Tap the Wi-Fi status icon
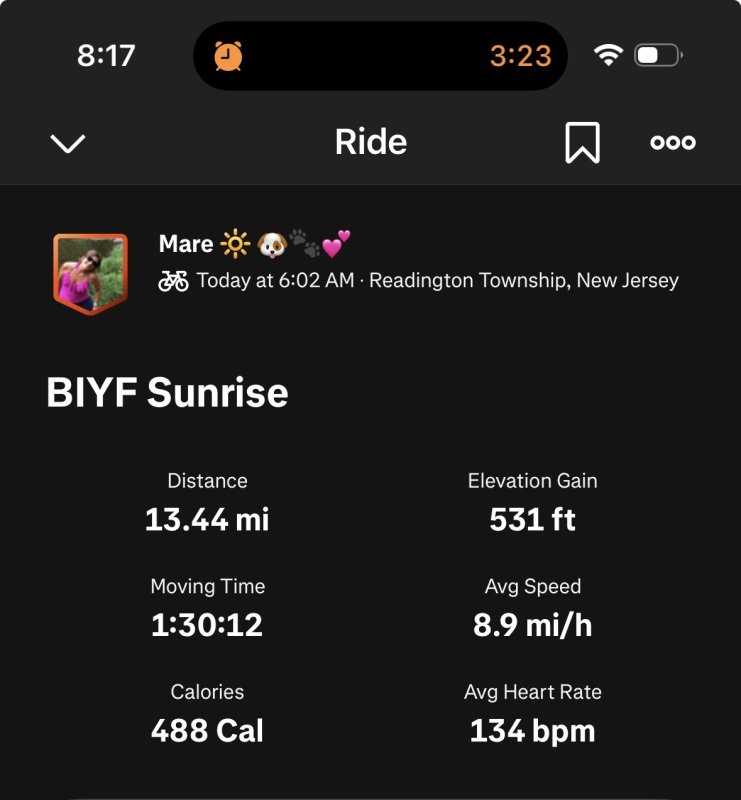 pos(607,55)
